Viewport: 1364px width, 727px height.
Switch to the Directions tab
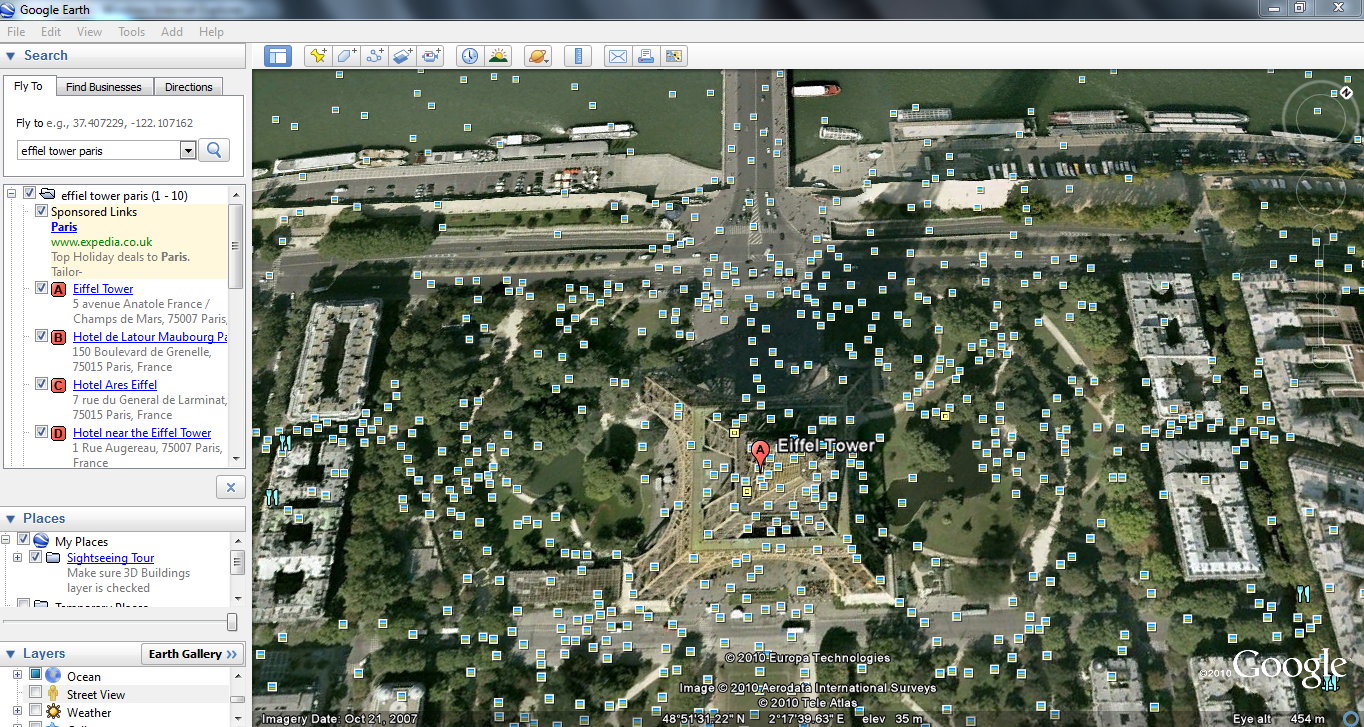189,87
